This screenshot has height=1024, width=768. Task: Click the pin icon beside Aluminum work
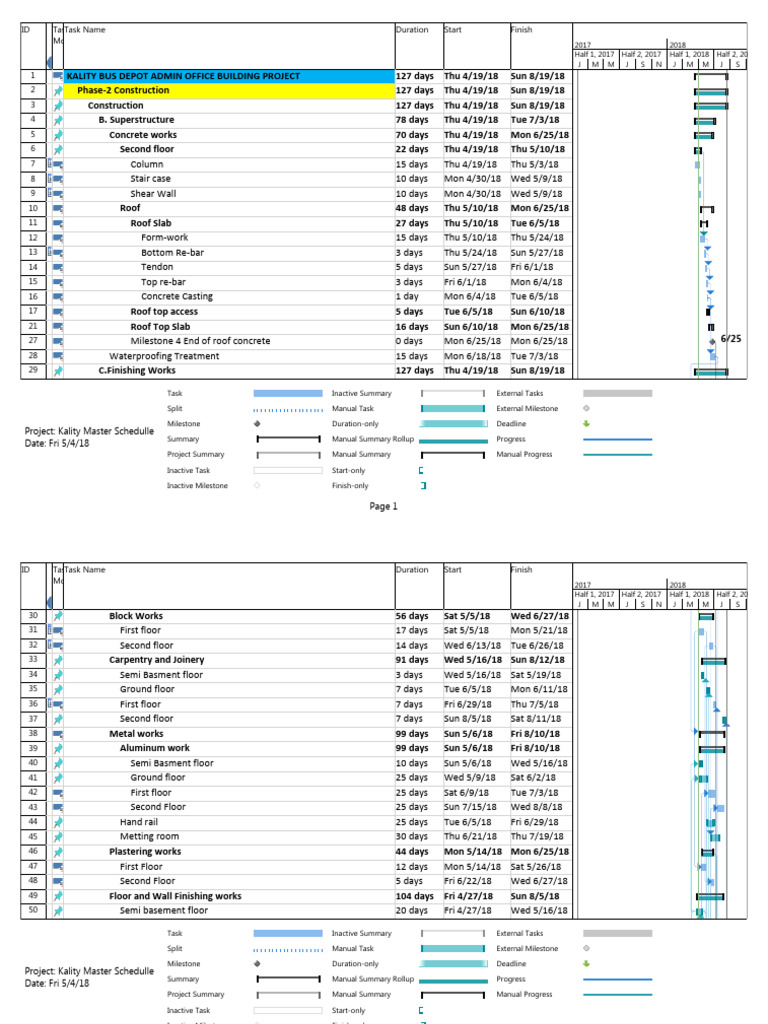coord(58,748)
